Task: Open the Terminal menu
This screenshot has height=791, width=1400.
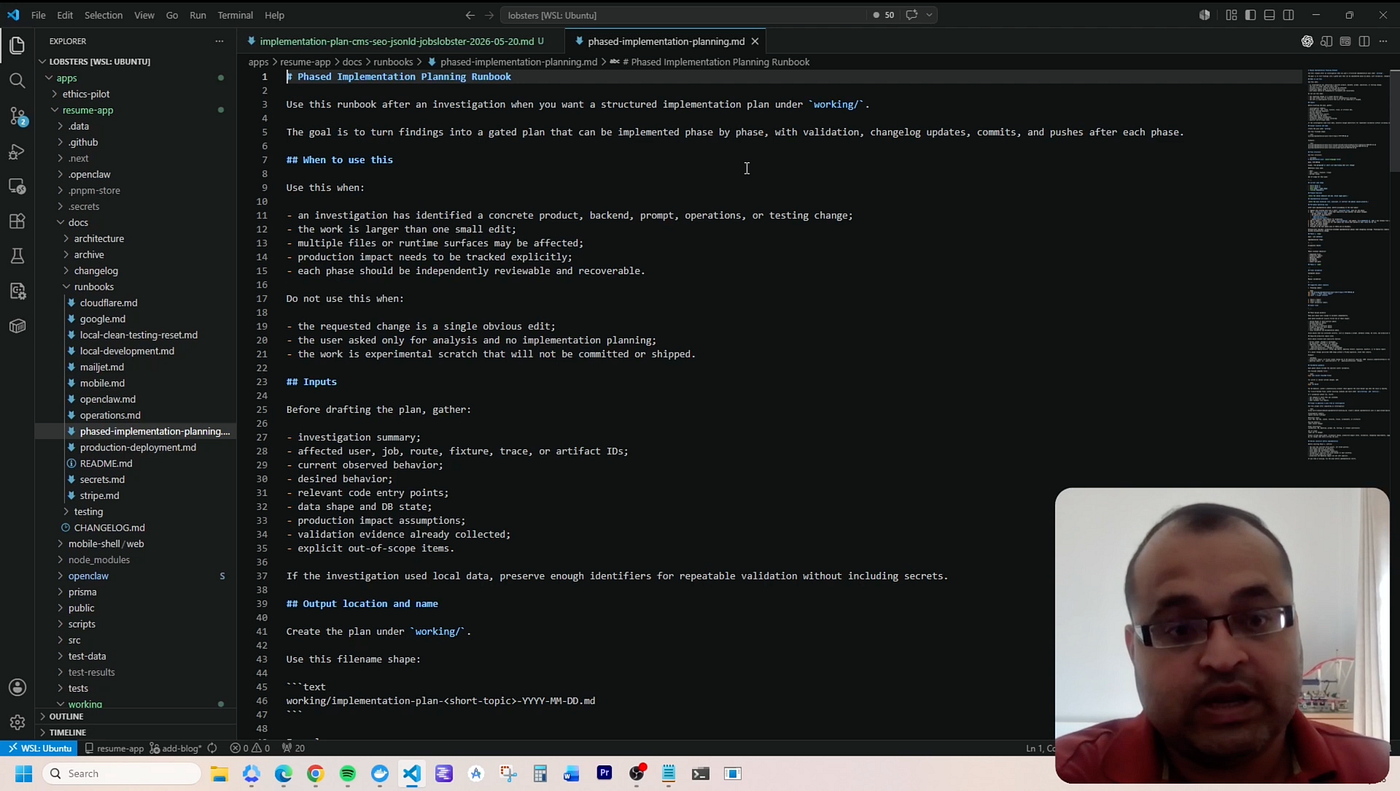Action: click(x=235, y=15)
